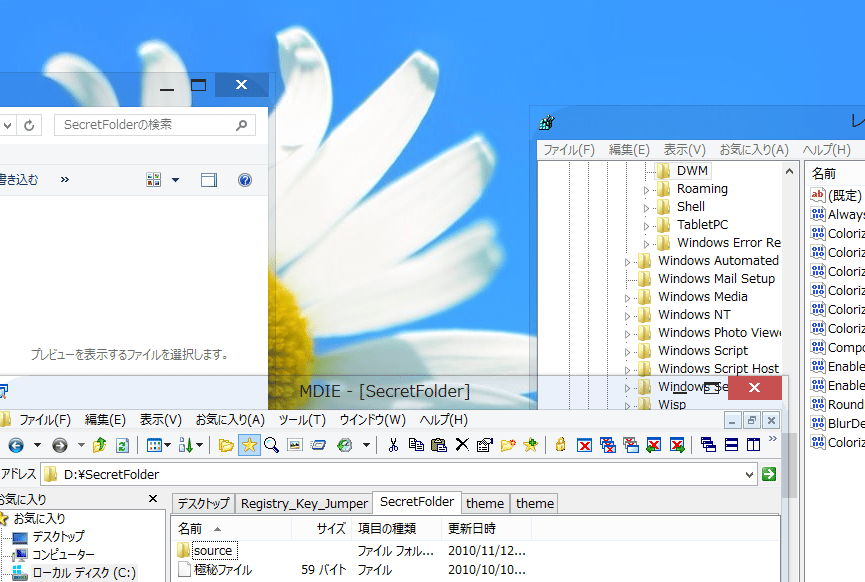The width and height of the screenshot is (865, 582).
Task: Open the forward history dropdown arrow
Action: (x=81, y=445)
